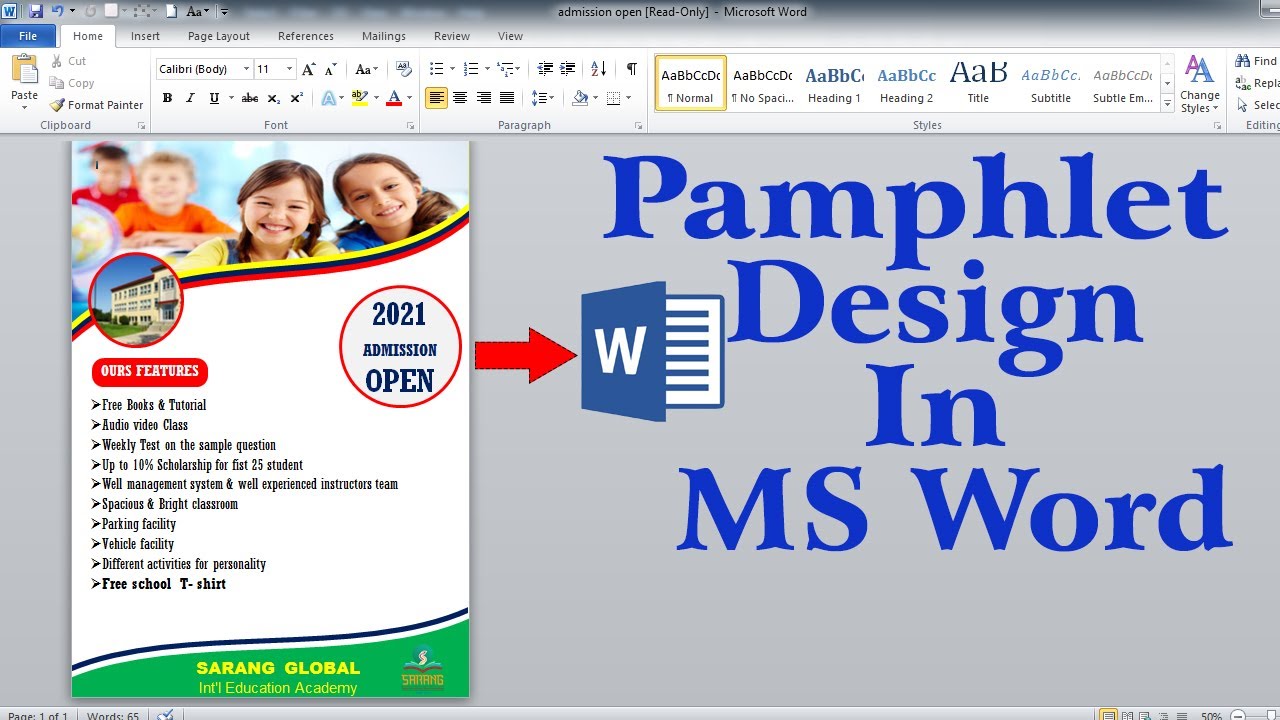This screenshot has height=720, width=1280.
Task: Open the Borders button
Action: tap(613, 98)
